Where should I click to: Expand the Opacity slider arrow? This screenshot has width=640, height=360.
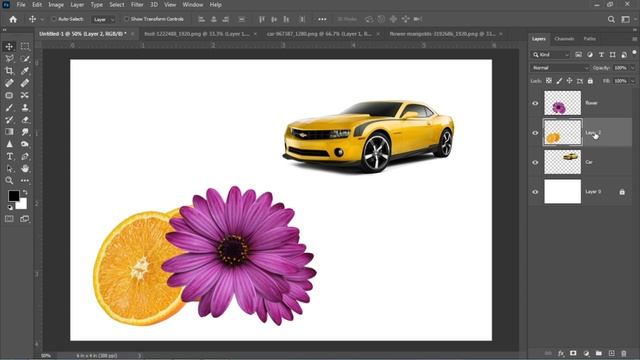[x=633, y=68]
